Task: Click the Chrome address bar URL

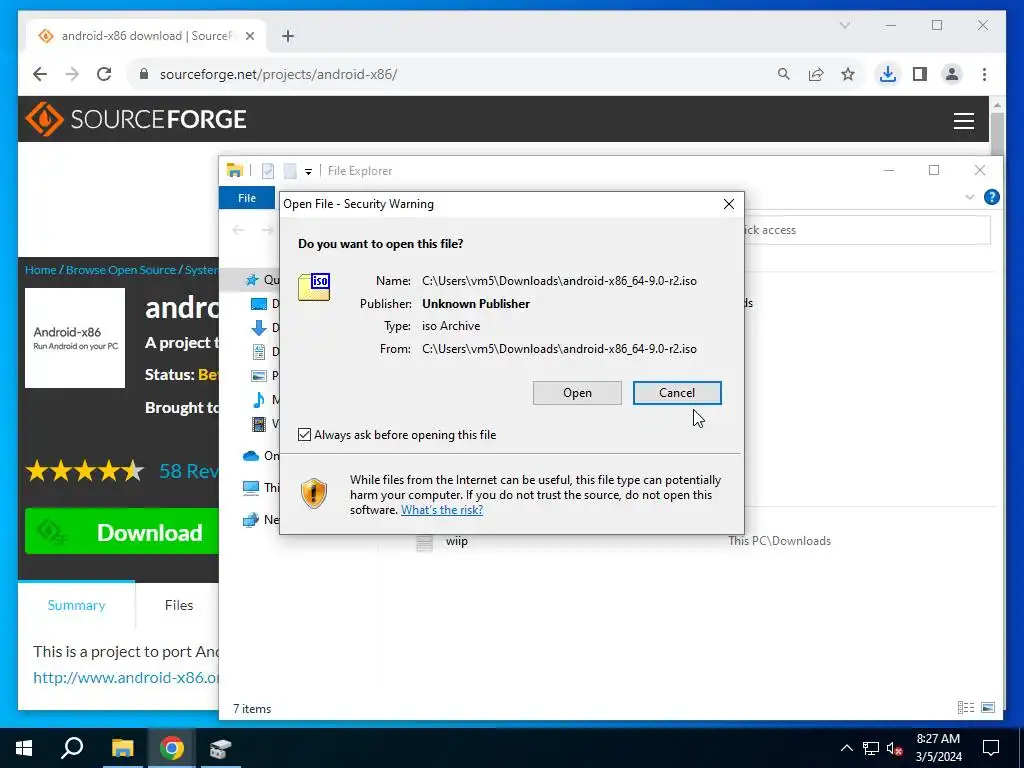Action: 278,74
